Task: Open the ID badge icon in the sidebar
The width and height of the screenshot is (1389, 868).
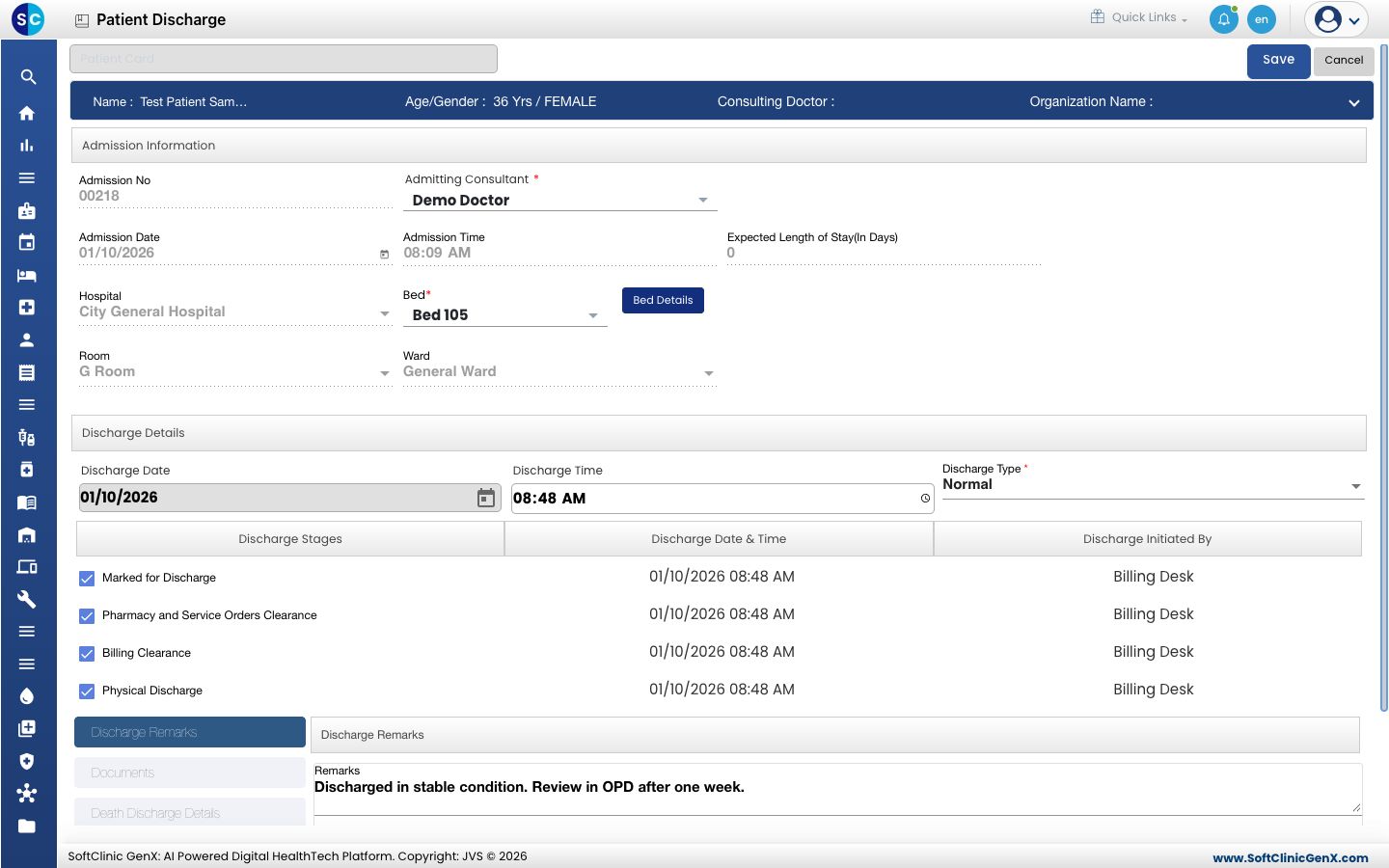Action: click(27, 210)
